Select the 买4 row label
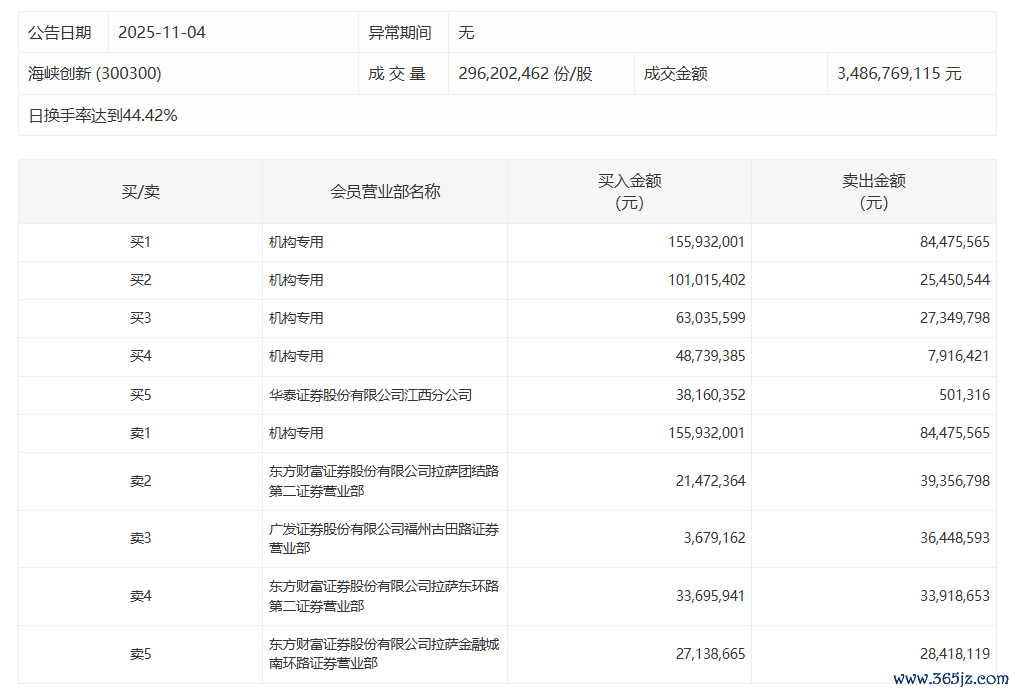 (x=141, y=356)
